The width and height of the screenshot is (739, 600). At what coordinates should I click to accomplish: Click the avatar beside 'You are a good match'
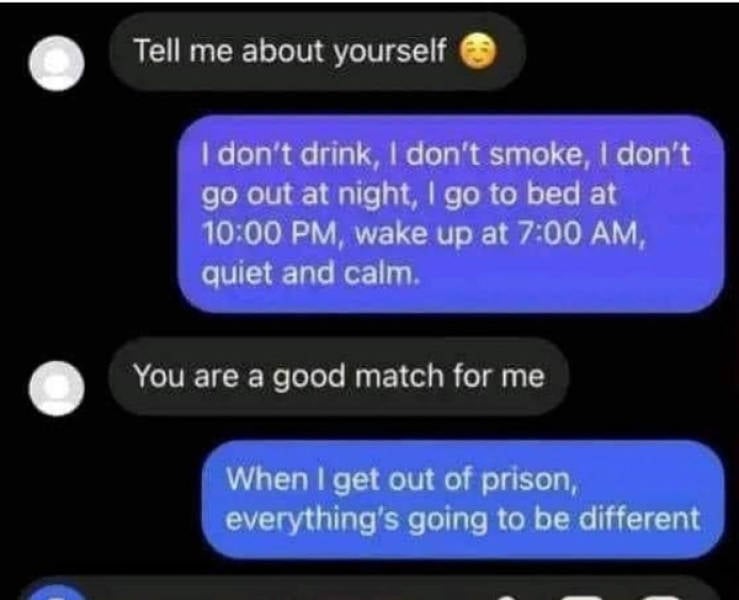(57, 388)
